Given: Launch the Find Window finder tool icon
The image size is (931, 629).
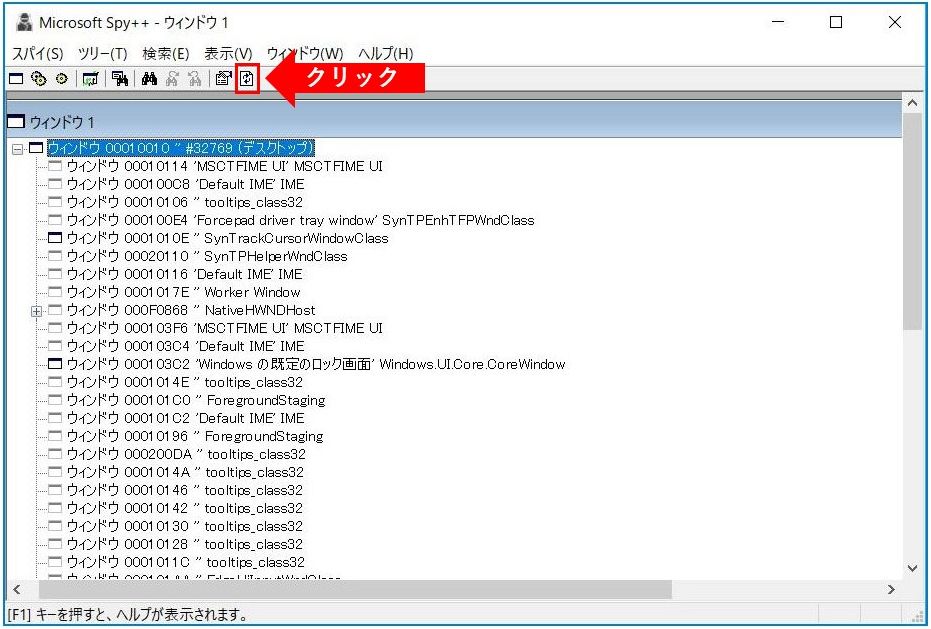Looking at the screenshot, I should 120,78.
